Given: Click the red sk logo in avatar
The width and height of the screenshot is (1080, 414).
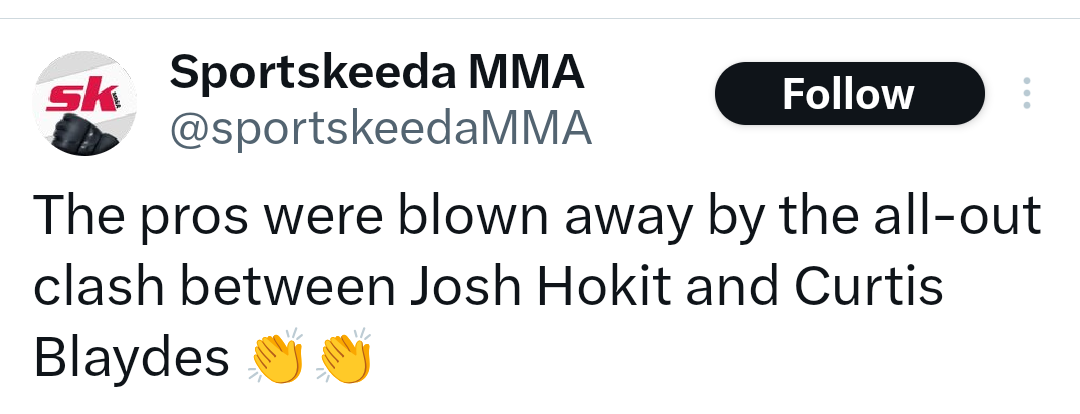Looking at the screenshot, I should [74, 98].
